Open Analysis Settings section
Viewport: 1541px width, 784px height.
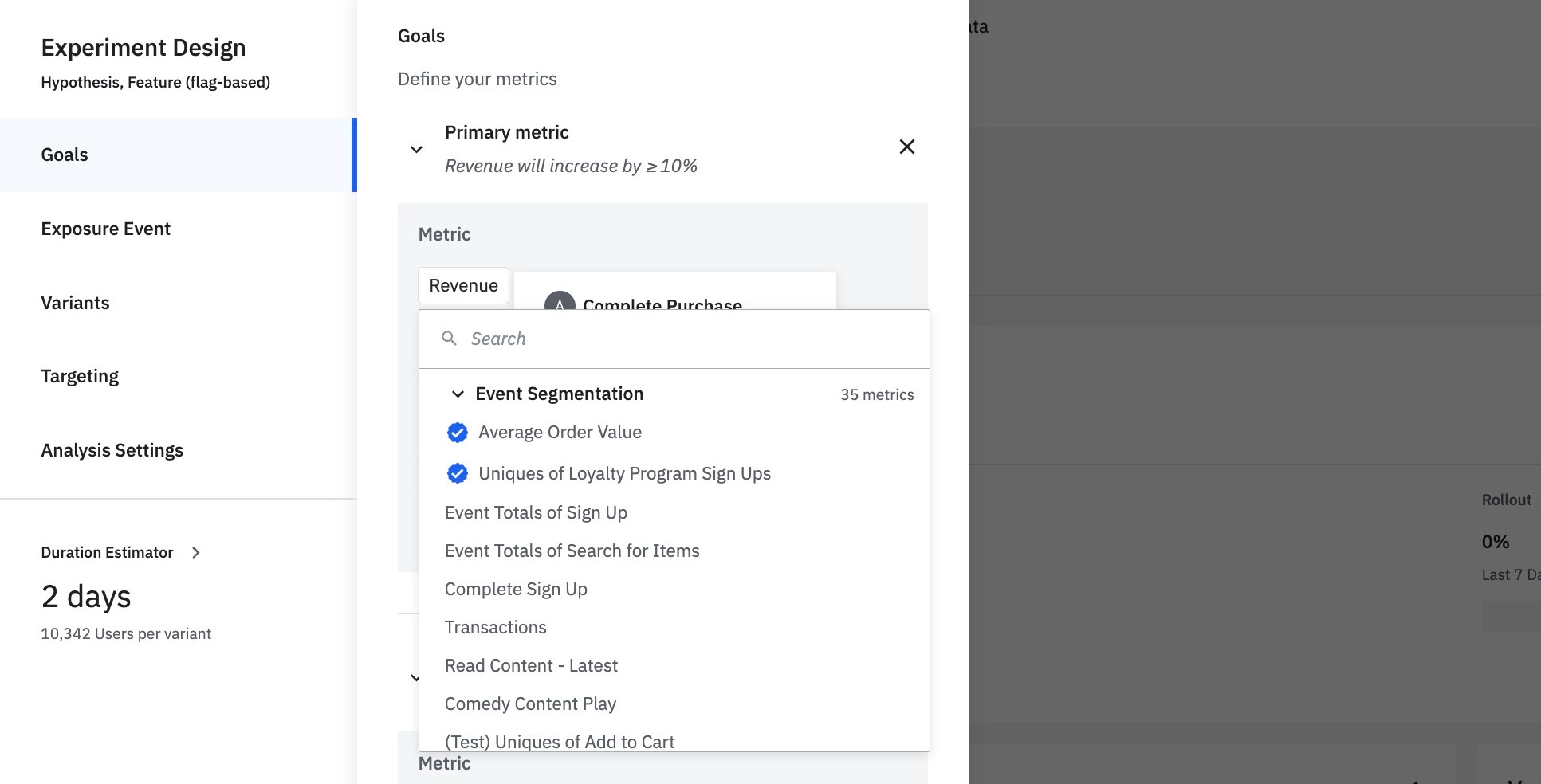[x=112, y=450]
